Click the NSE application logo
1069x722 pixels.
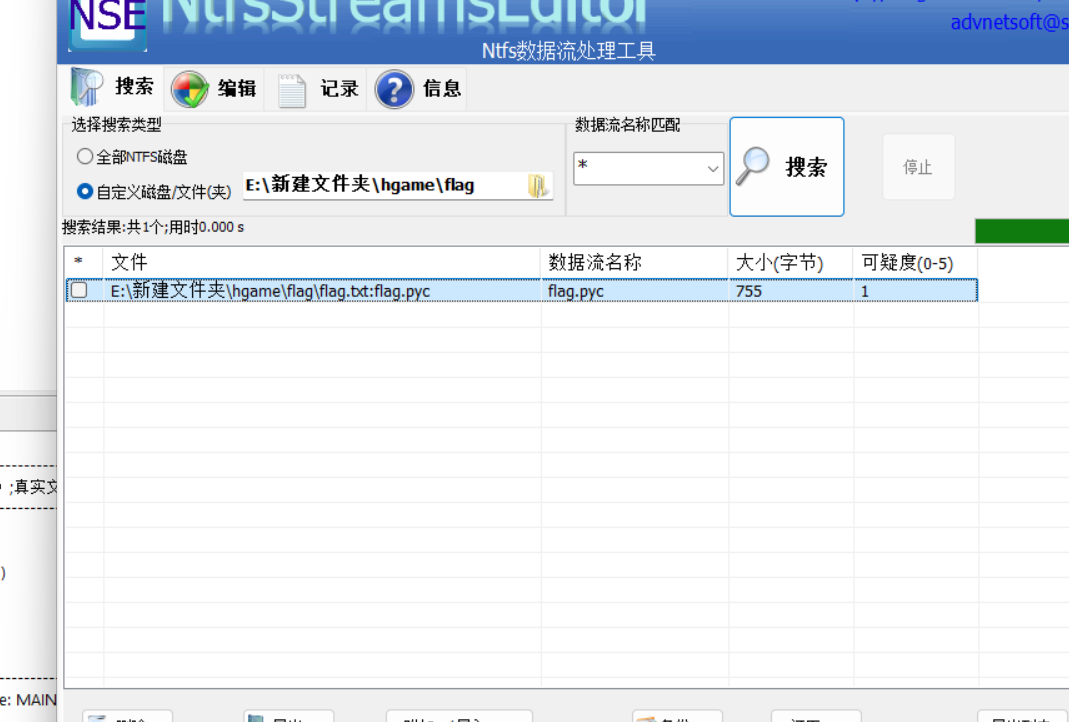[108, 22]
